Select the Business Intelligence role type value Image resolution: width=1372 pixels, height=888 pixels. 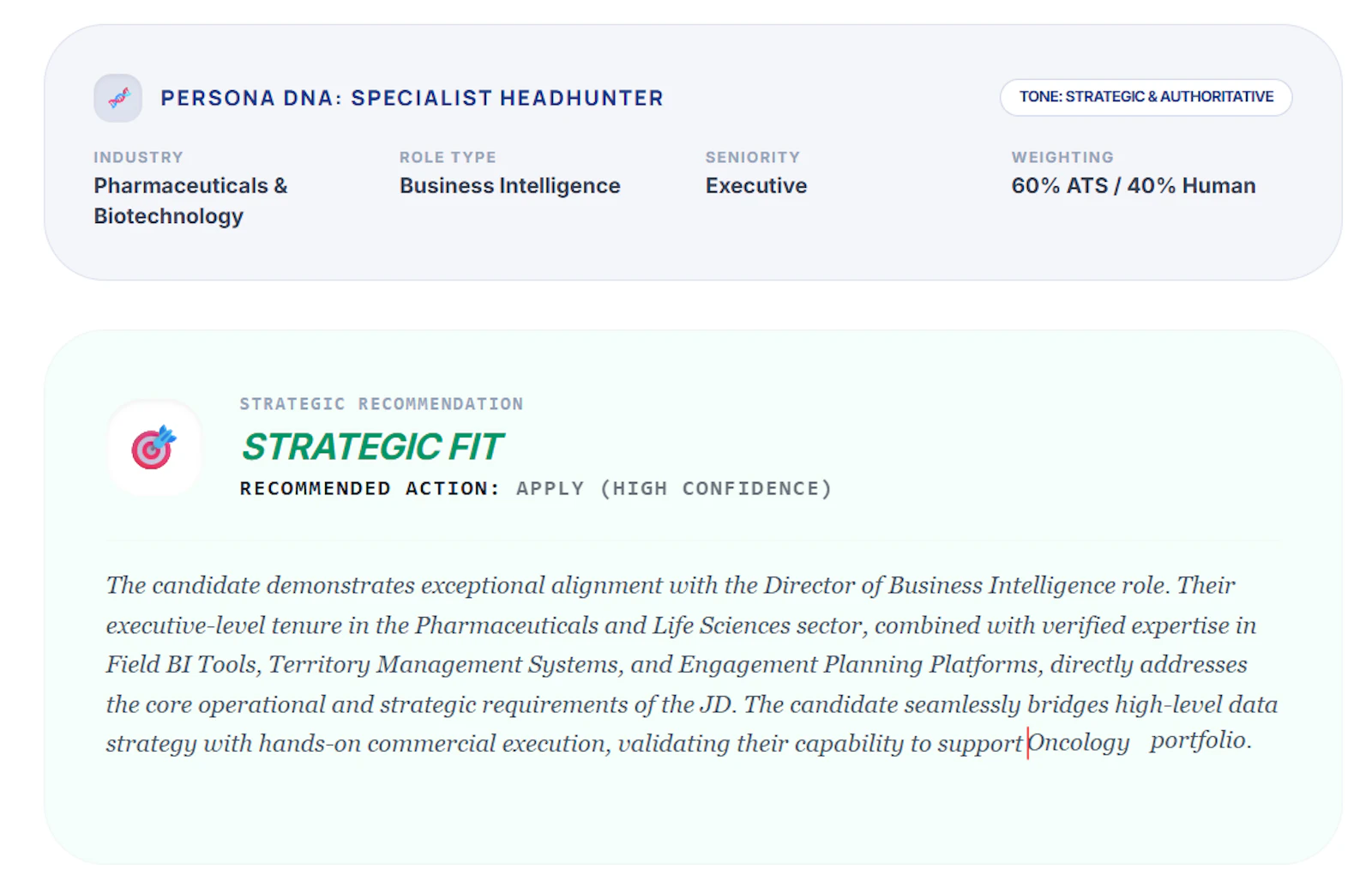(x=509, y=186)
